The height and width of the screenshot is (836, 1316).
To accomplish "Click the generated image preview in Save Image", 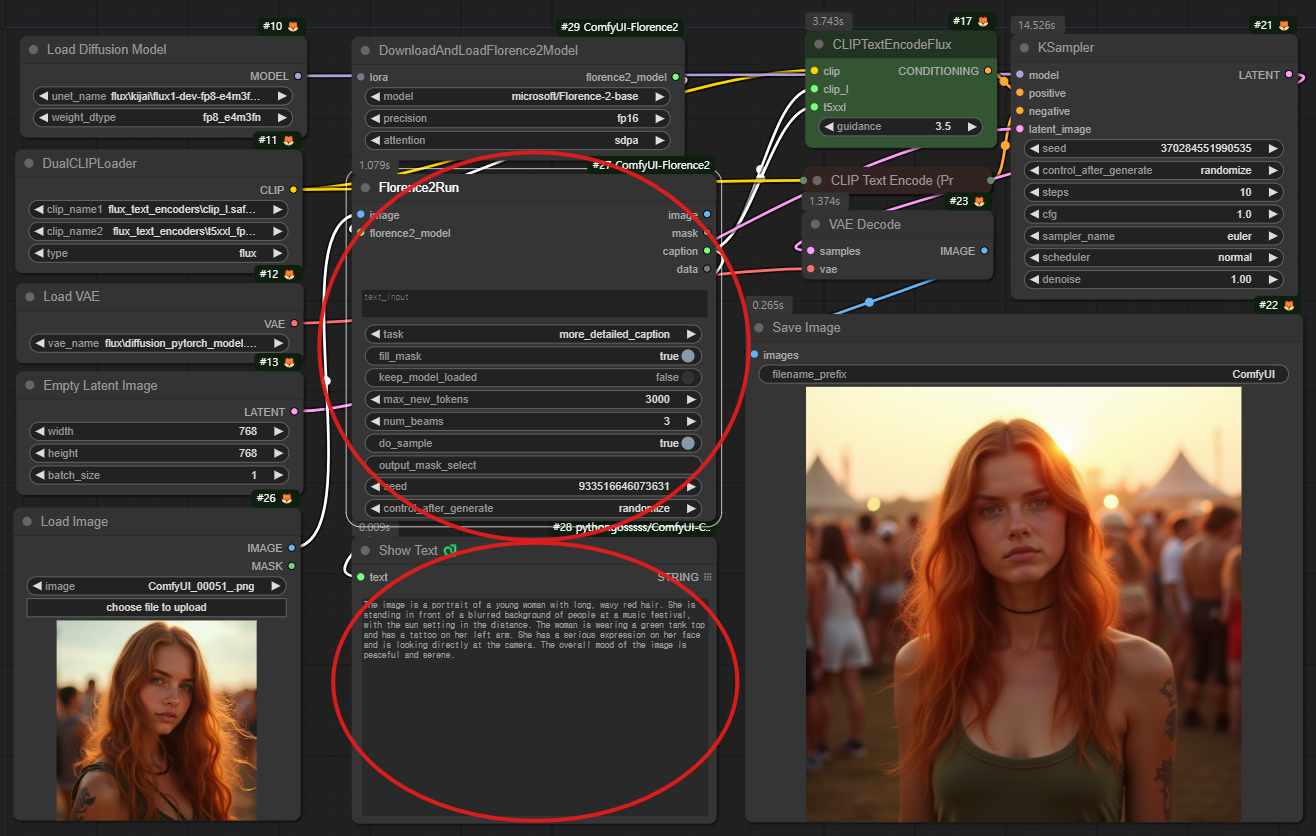I will 1023,604.
